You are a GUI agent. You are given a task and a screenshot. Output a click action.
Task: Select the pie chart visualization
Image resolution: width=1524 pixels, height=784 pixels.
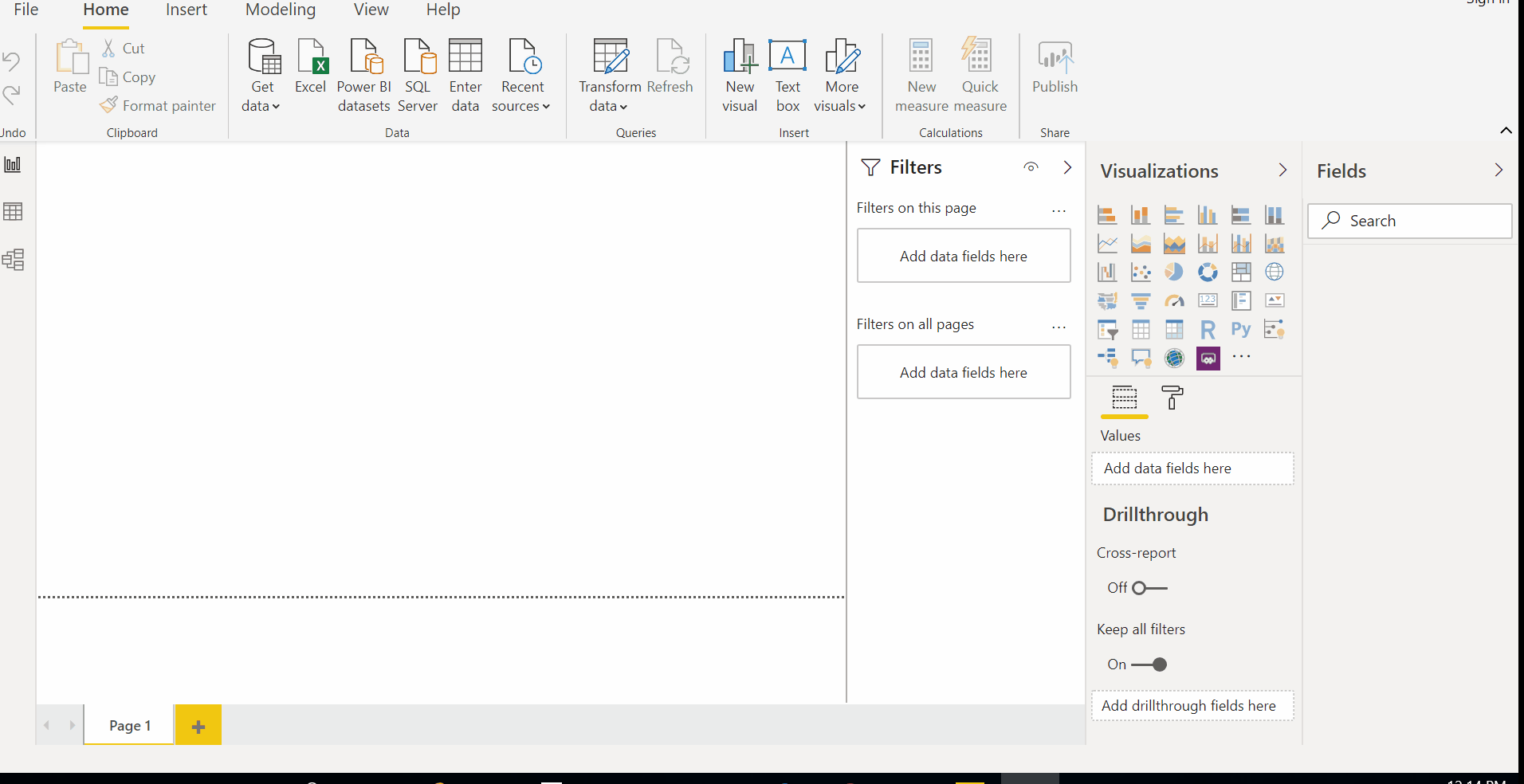pos(1174,272)
